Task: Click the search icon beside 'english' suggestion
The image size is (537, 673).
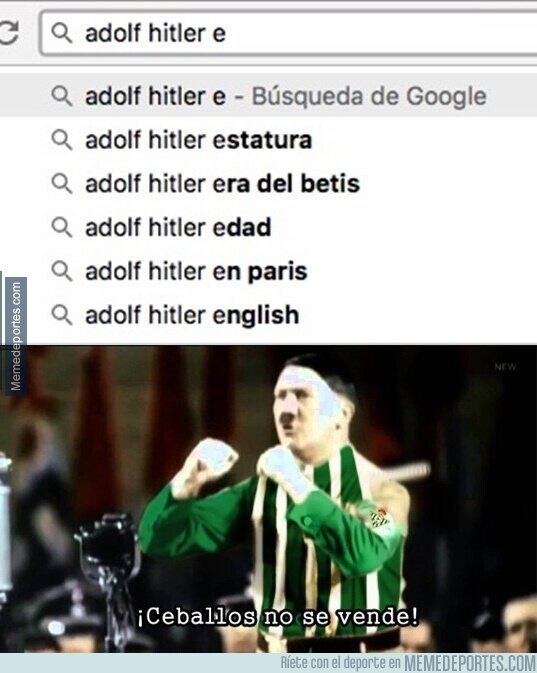Action: coord(62,315)
